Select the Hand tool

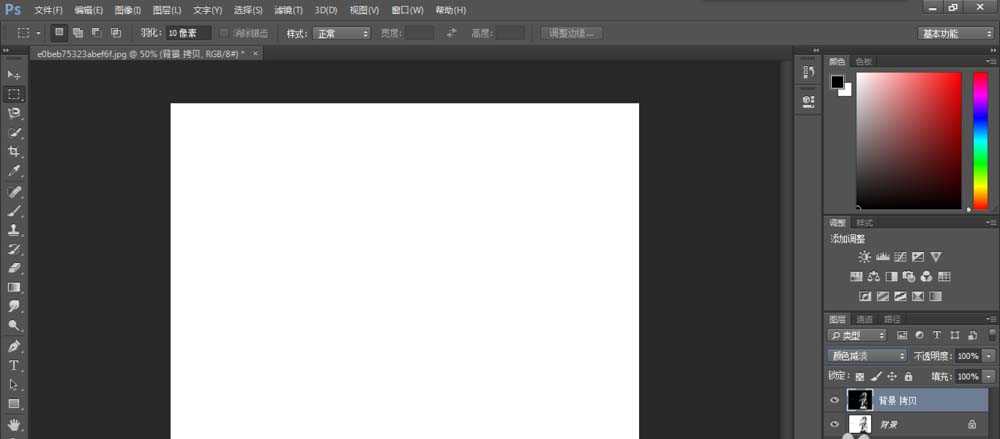click(x=14, y=423)
